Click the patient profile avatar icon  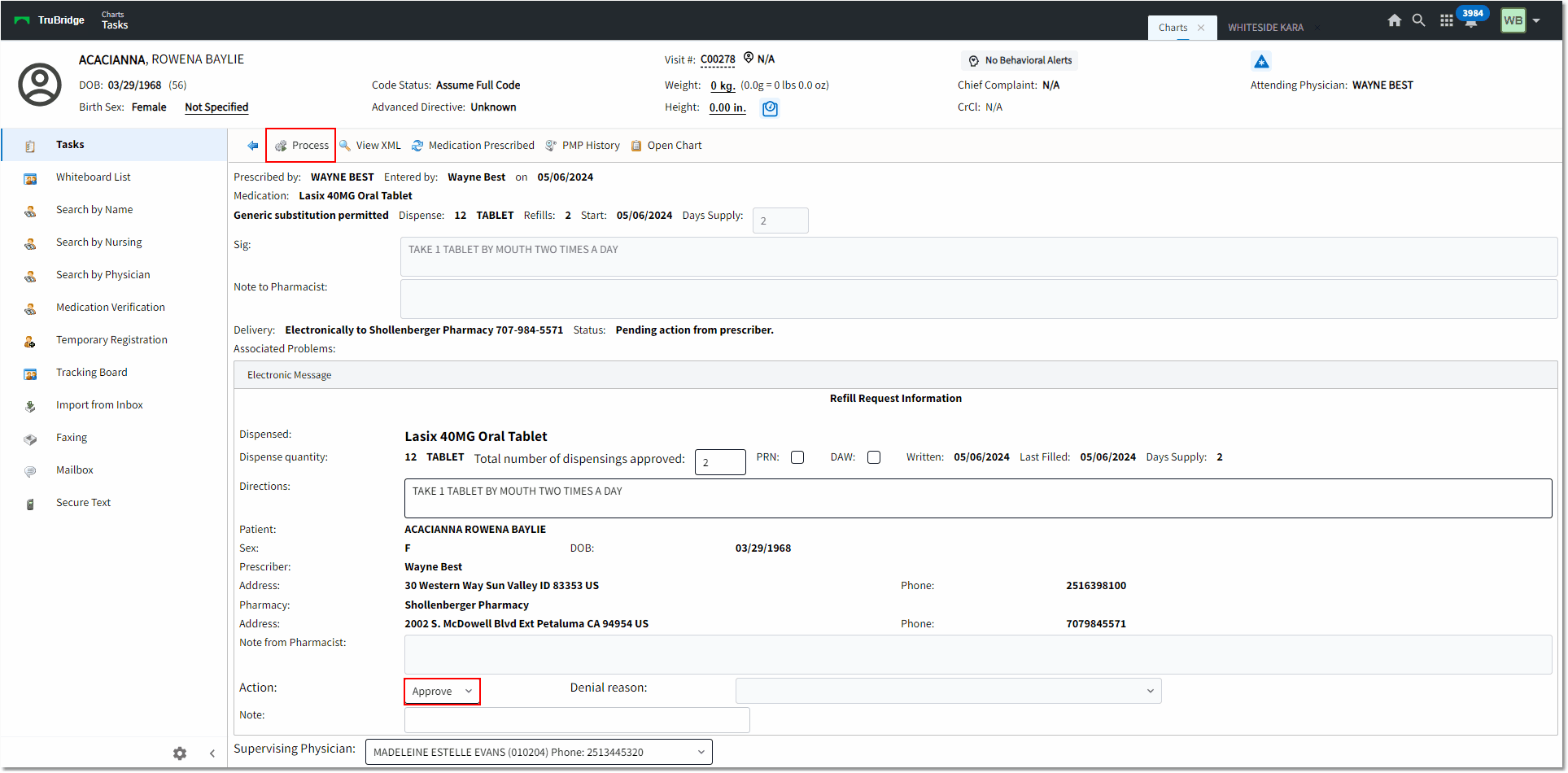click(x=40, y=85)
